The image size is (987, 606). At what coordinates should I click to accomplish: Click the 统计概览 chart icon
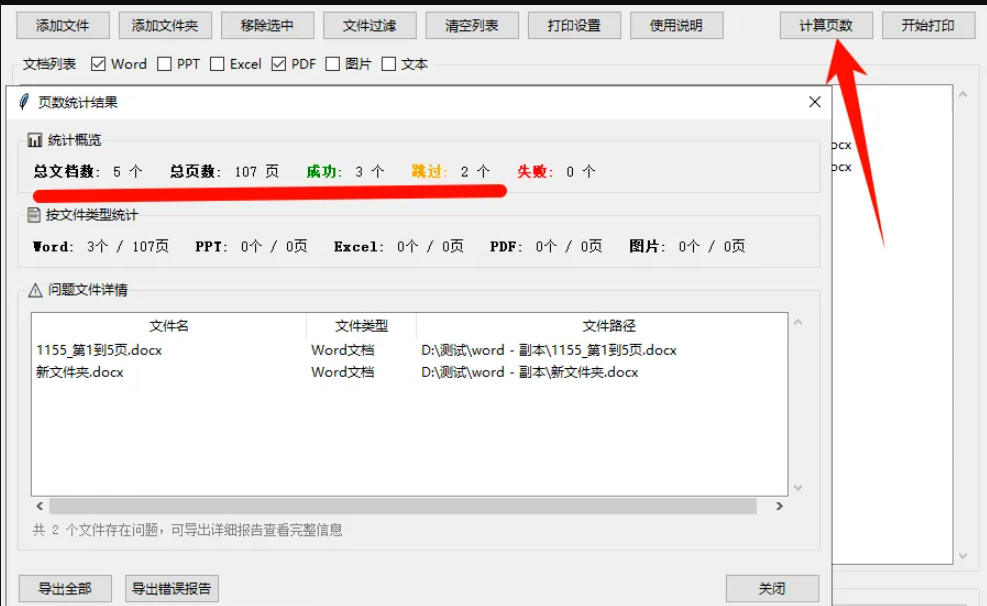pos(35,140)
